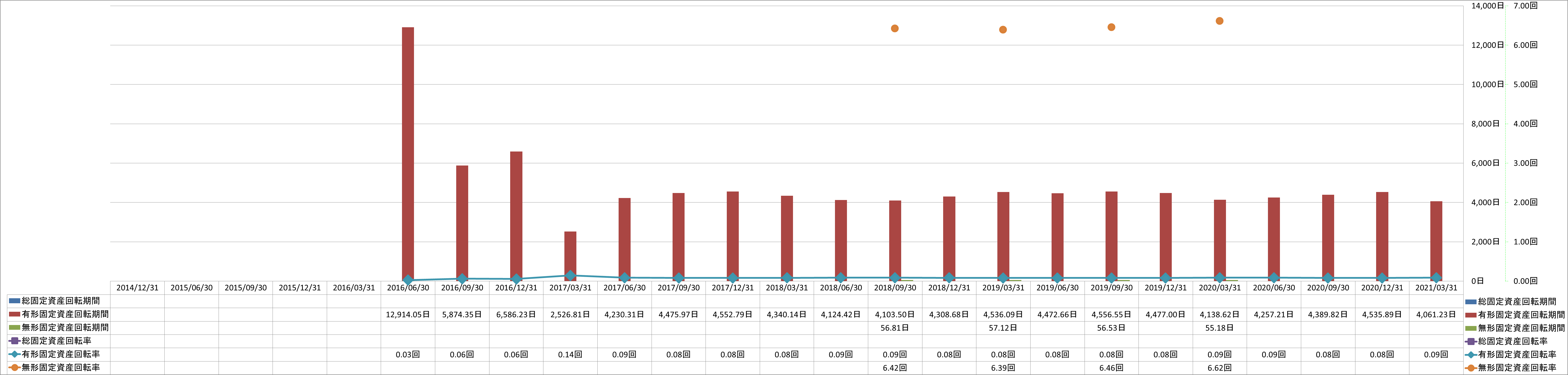Click the orange dot above 2019/03/31
This screenshot has height=375, width=1568.
[1003, 30]
